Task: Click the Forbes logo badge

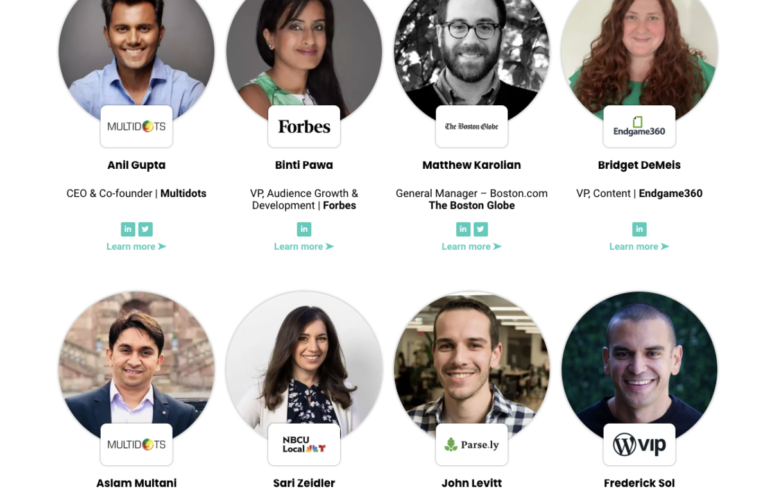Action: pyautogui.click(x=304, y=126)
